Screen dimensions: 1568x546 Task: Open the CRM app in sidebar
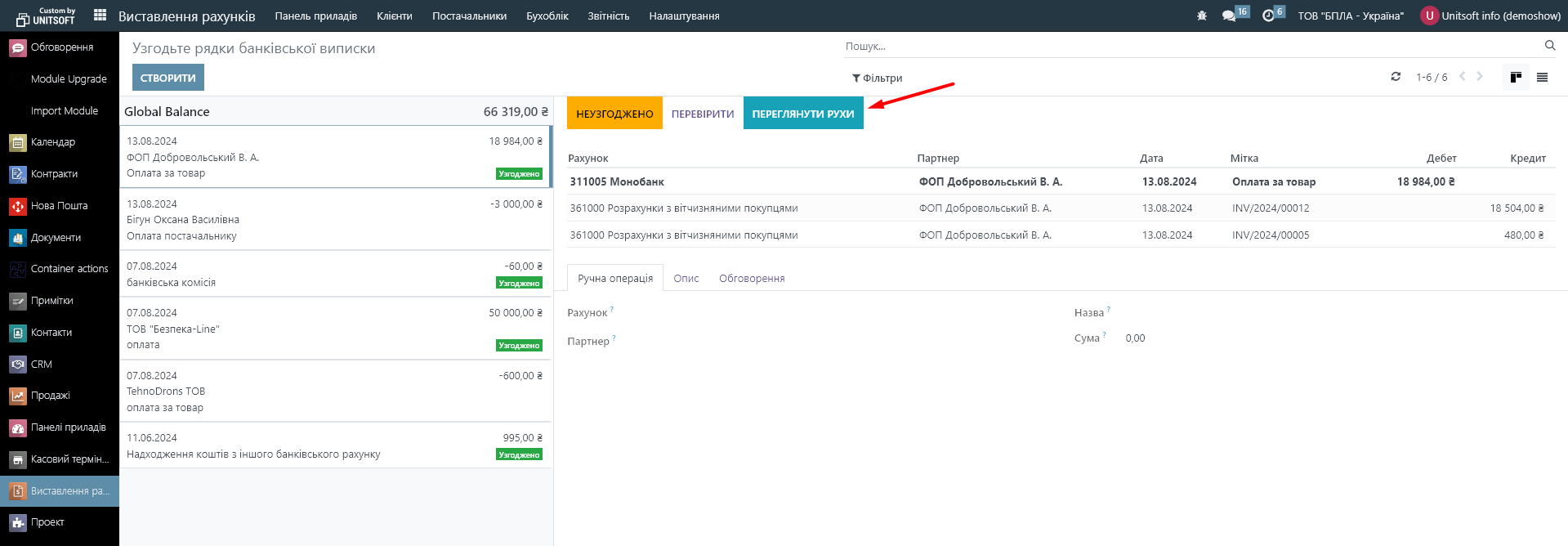pyautogui.click(x=41, y=365)
